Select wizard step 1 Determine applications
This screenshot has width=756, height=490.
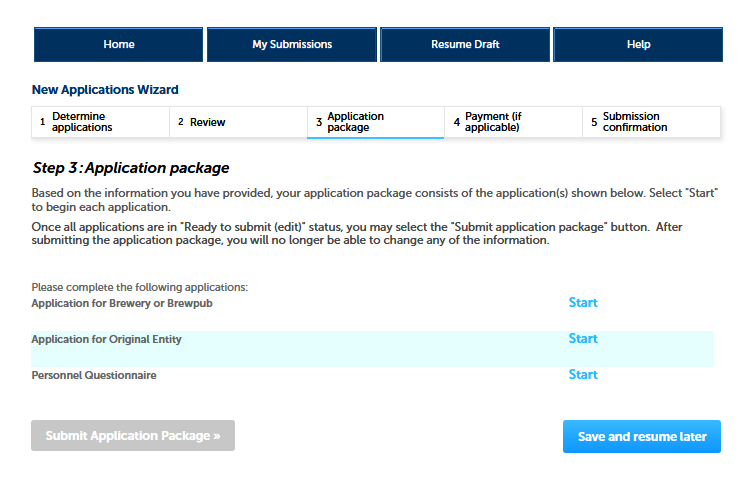click(100, 122)
